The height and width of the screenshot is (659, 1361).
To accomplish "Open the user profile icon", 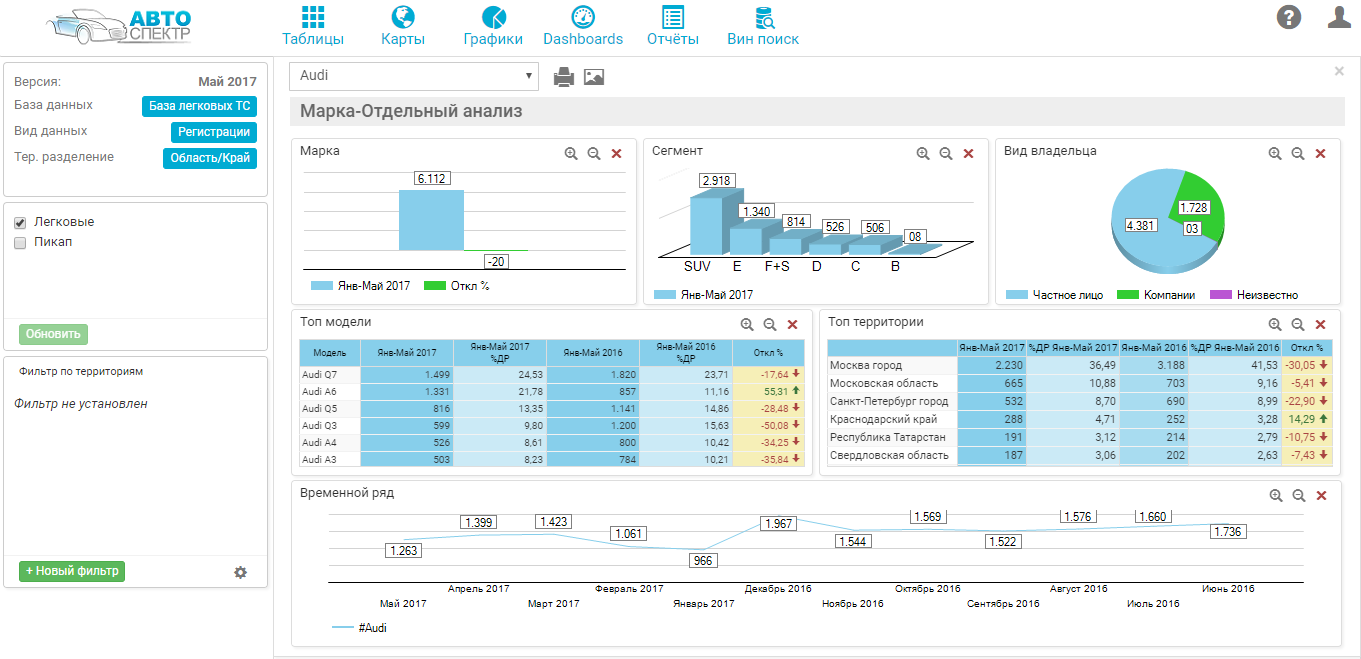I will 1337,16.
